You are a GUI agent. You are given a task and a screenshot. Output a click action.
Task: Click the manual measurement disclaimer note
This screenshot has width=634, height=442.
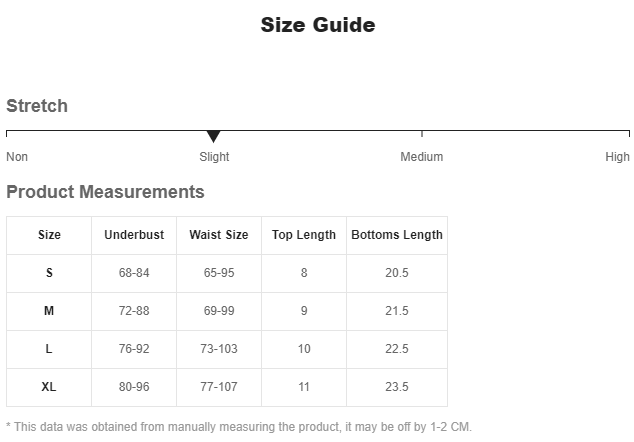(239, 427)
